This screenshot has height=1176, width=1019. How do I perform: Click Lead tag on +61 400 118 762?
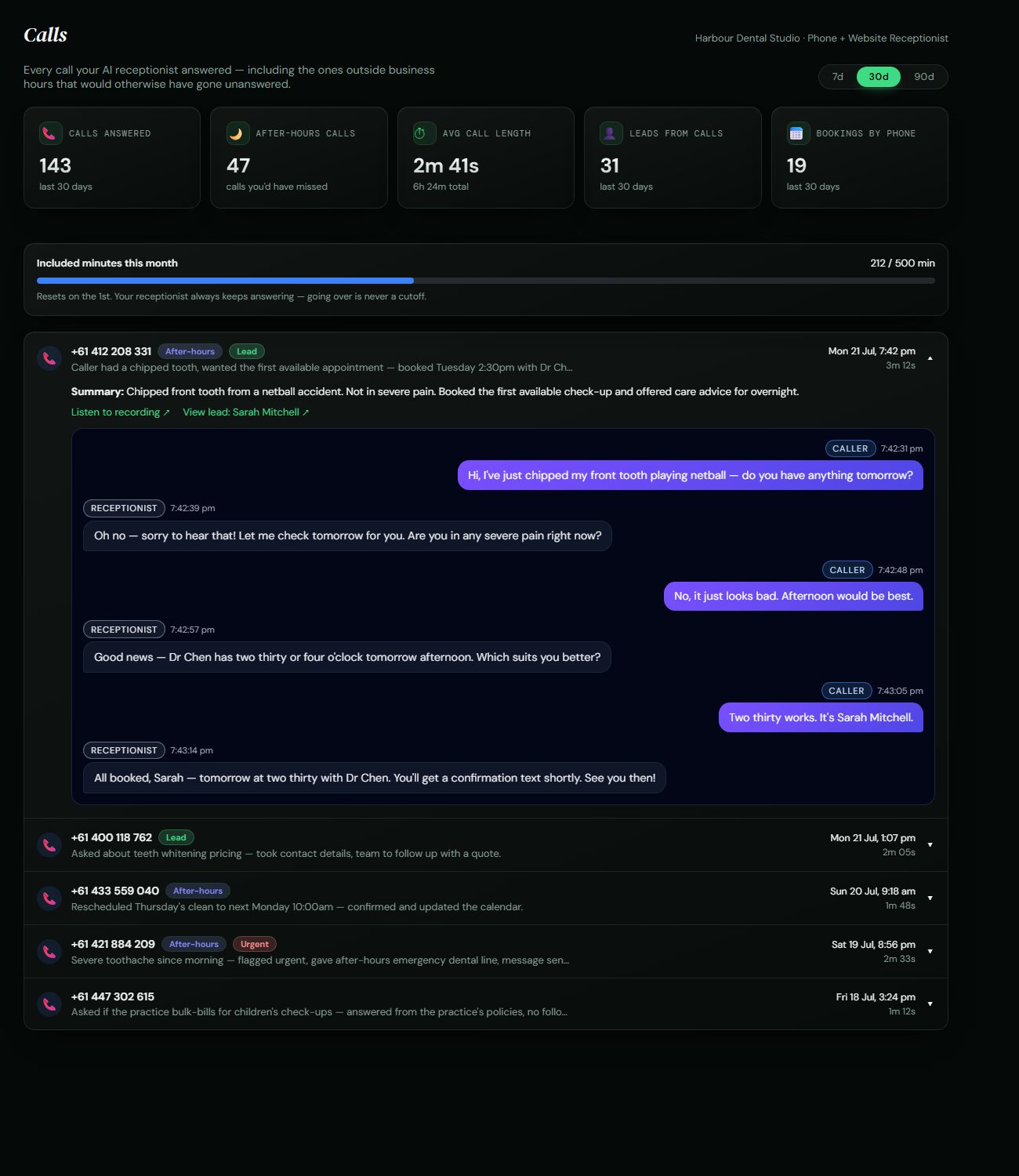pyautogui.click(x=176, y=837)
